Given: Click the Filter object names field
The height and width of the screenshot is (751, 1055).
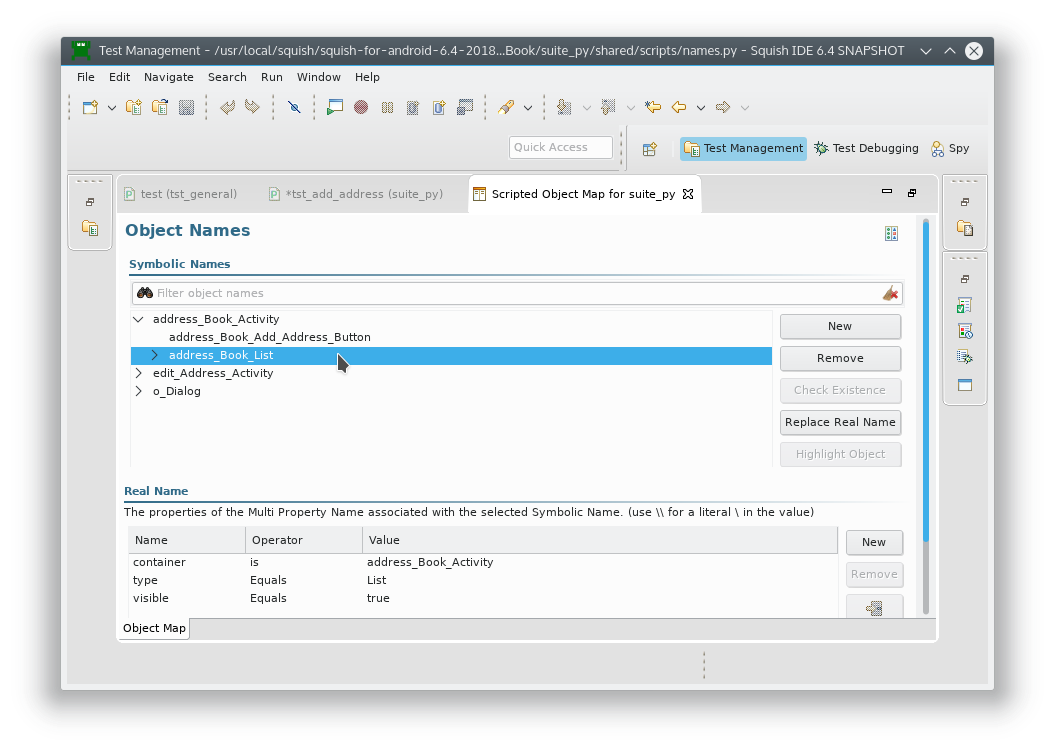Looking at the screenshot, I should [510, 293].
